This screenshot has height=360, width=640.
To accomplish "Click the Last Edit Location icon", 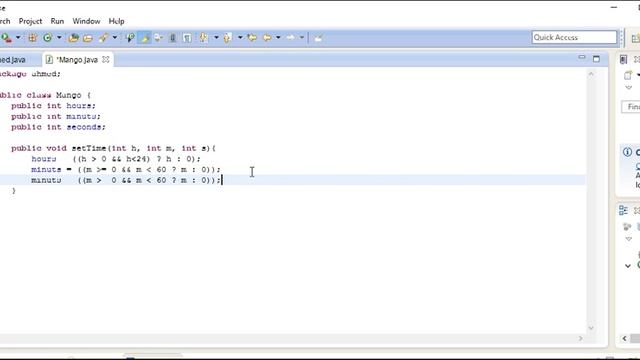I will pos(252,38).
